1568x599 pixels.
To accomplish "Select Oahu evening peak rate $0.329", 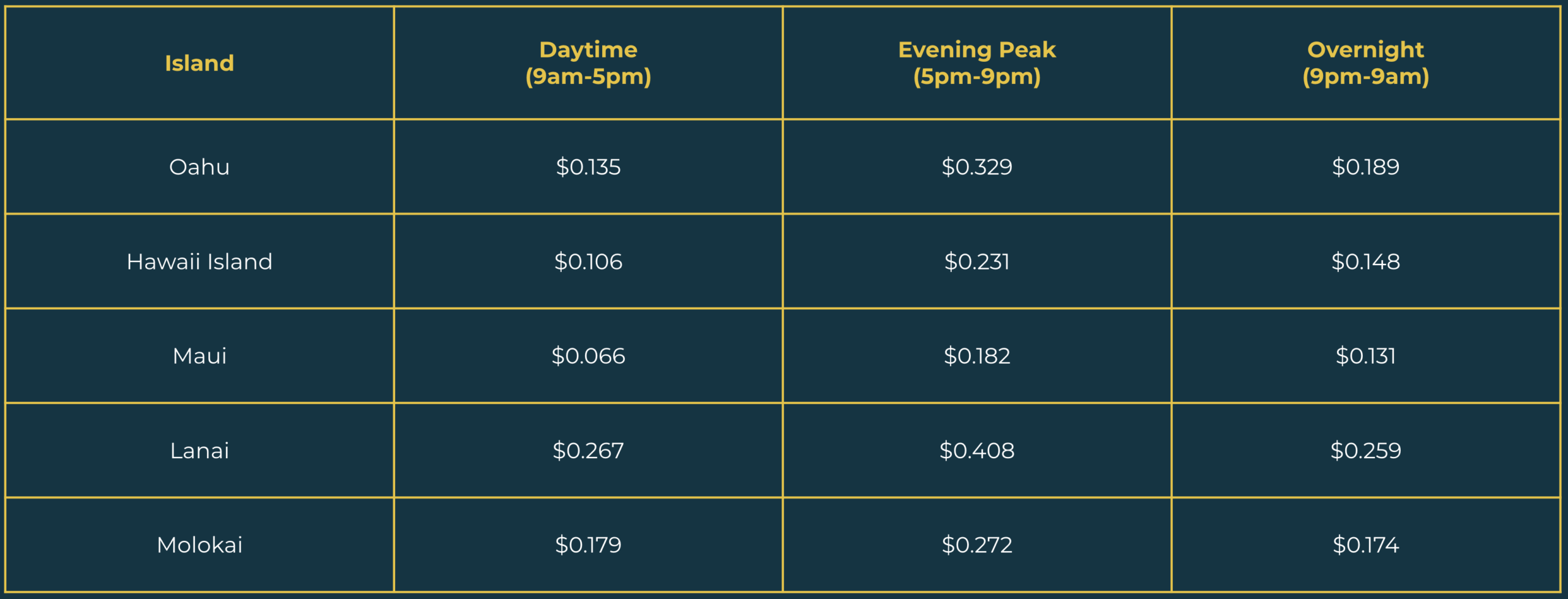I will coord(977,167).
